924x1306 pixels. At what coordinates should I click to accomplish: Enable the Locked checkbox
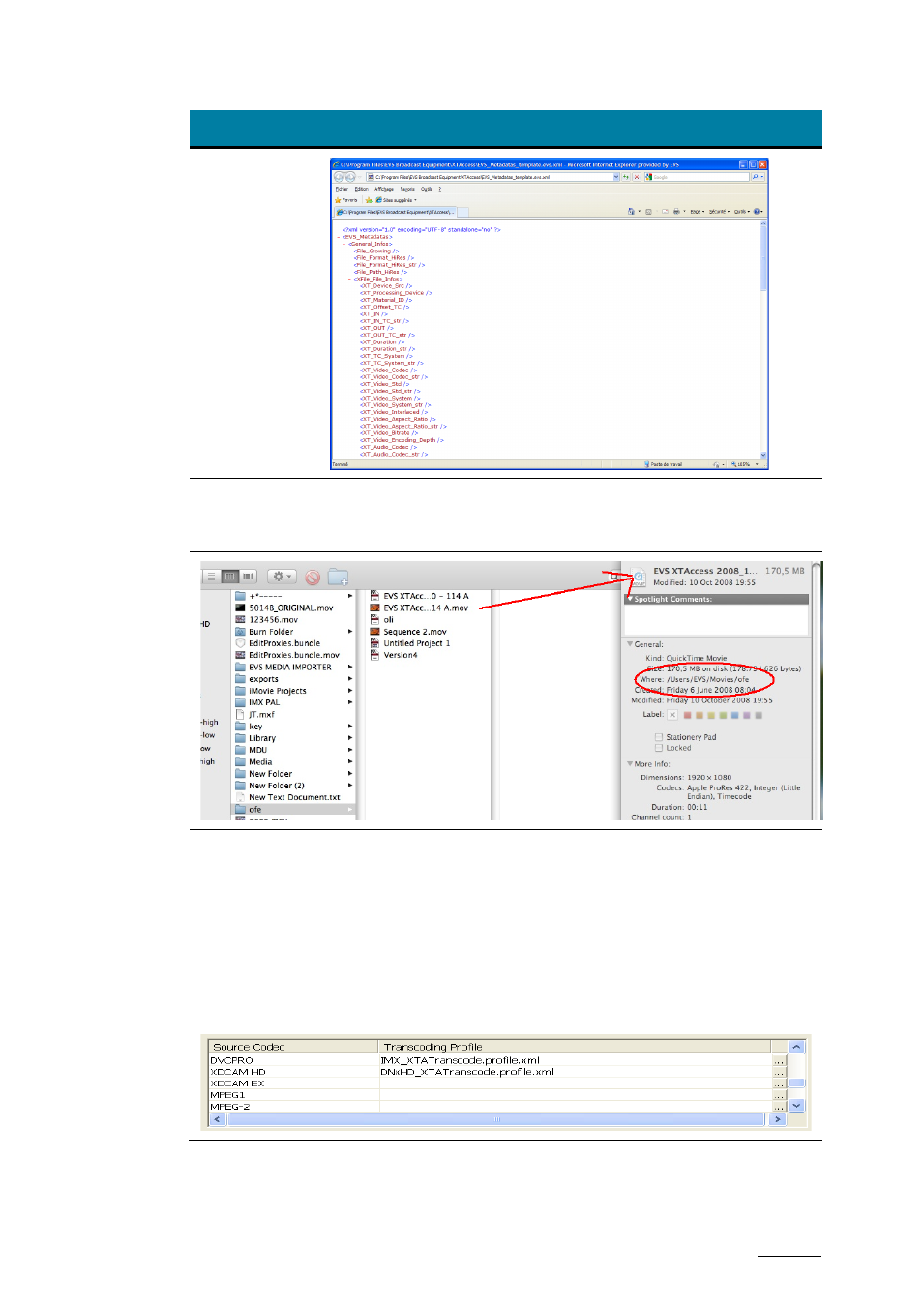[659, 748]
